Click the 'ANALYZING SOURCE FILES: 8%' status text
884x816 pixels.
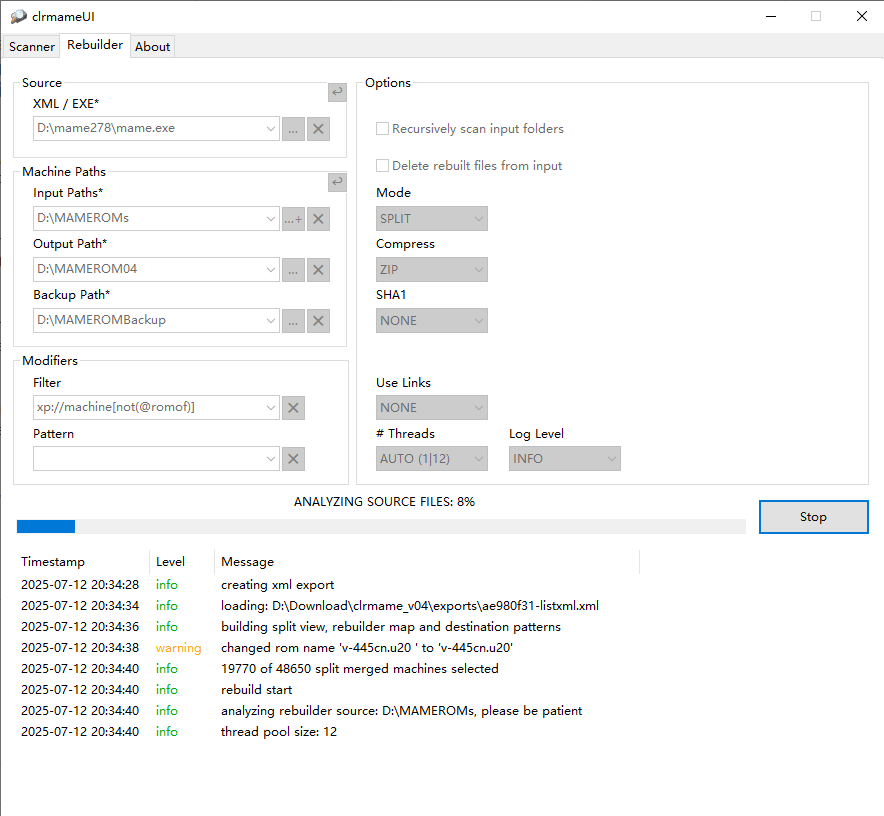(x=384, y=502)
